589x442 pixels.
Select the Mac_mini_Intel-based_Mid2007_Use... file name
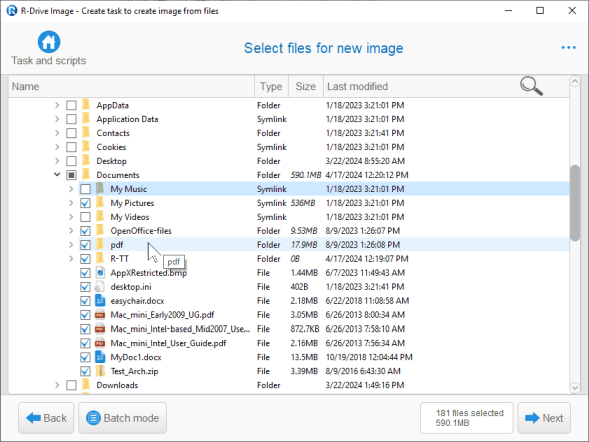coord(180,329)
